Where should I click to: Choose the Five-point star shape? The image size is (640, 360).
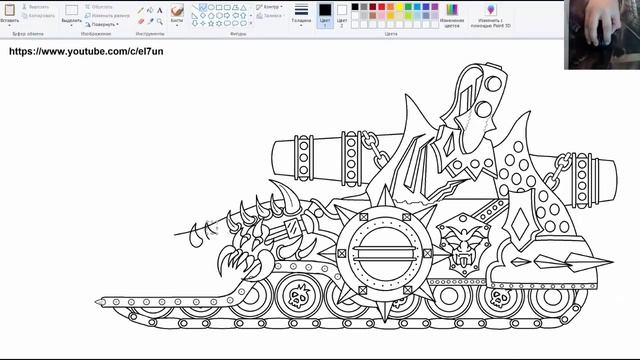click(x=211, y=23)
